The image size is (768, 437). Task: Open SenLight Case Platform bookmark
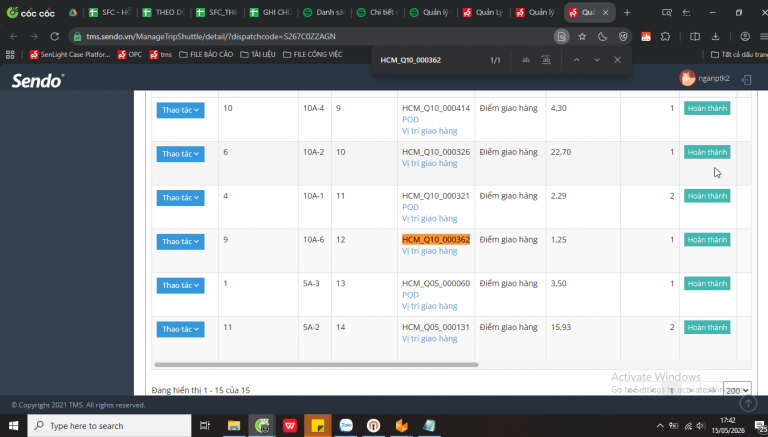(70, 54)
